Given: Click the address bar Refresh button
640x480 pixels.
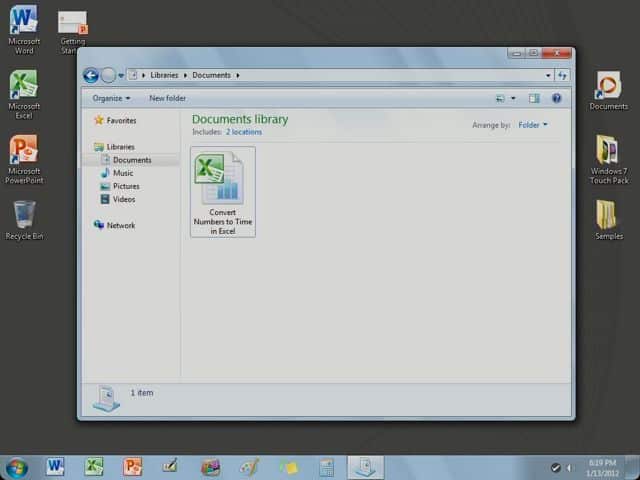Looking at the screenshot, I should [x=562, y=76].
